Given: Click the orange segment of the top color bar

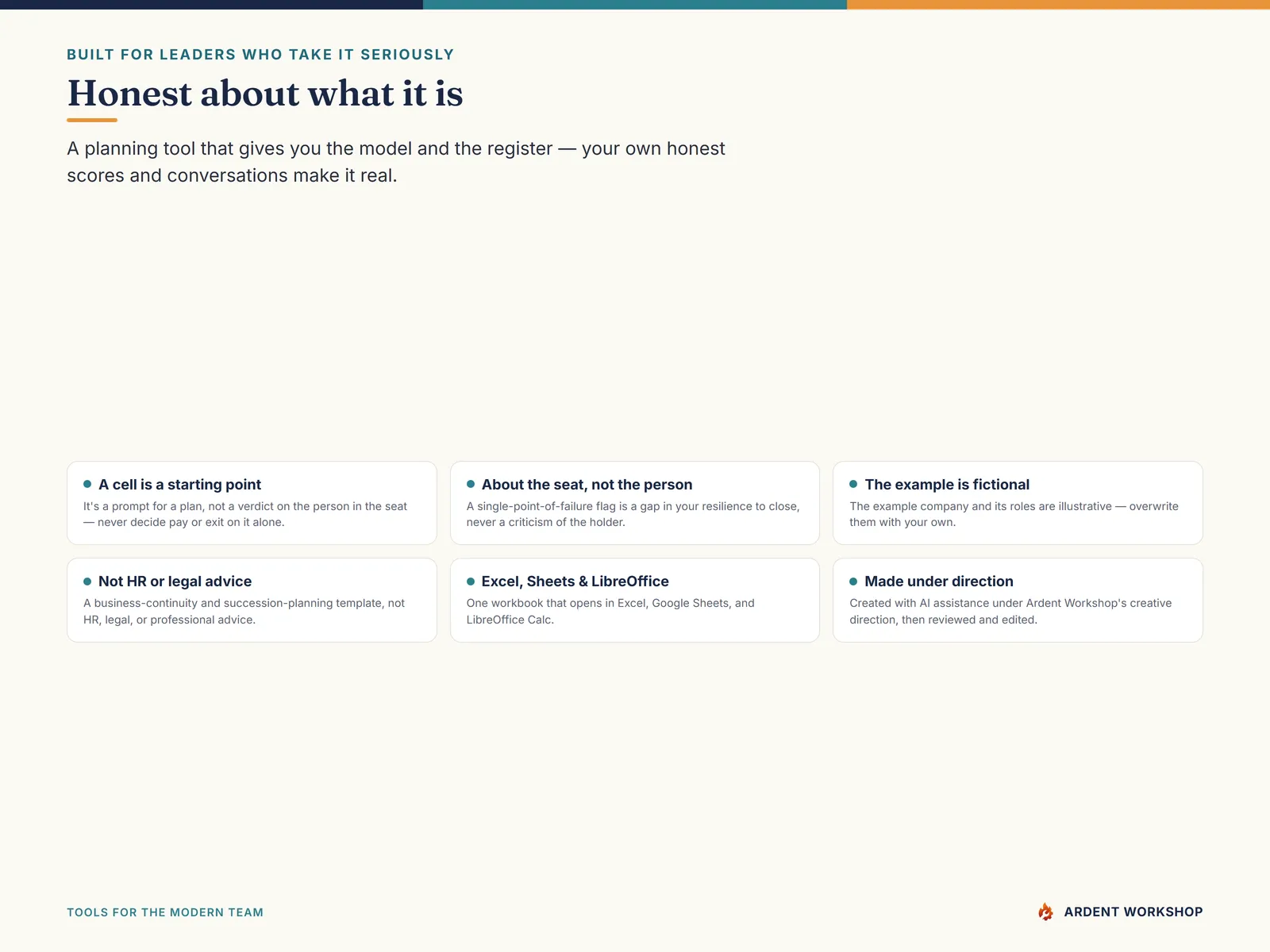Looking at the screenshot, I should coord(1058,5).
